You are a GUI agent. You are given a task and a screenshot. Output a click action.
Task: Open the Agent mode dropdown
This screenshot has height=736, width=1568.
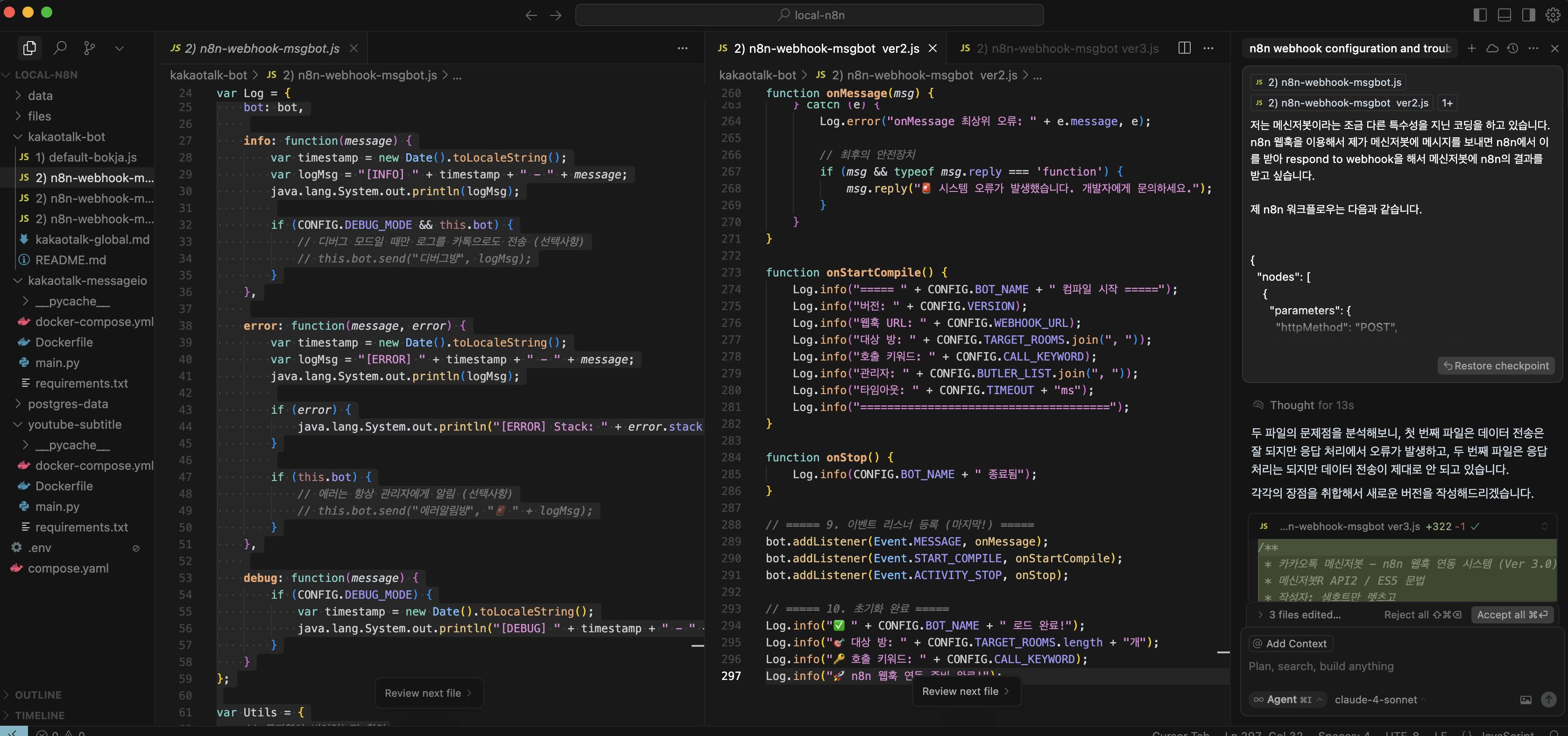(1287, 700)
